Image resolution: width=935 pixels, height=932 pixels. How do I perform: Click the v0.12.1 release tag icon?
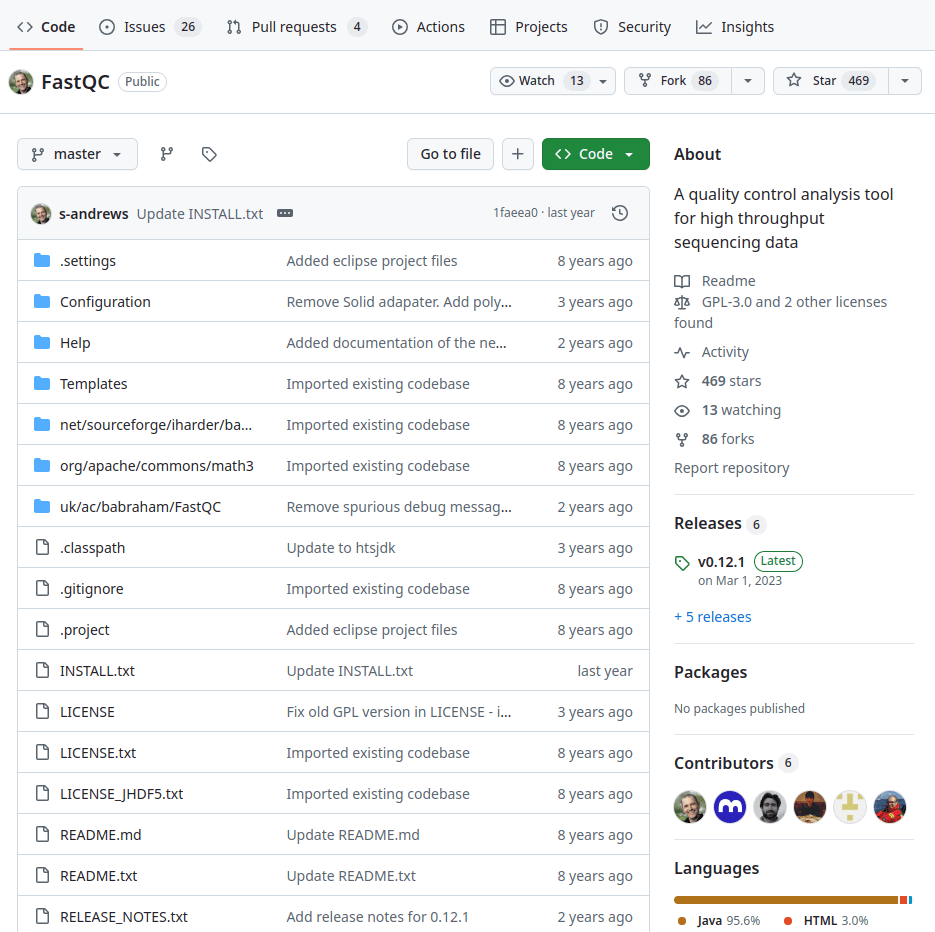(x=682, y=563)
